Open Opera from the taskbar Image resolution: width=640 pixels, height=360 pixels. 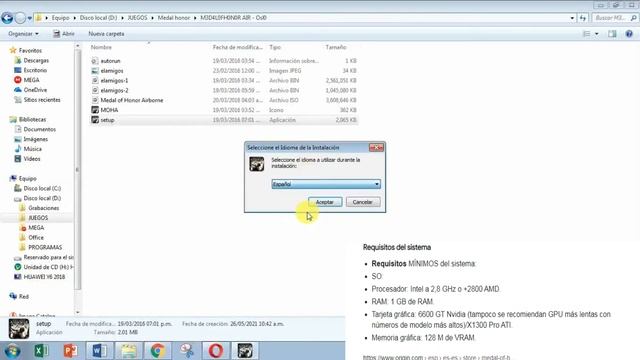pos(216,351)
